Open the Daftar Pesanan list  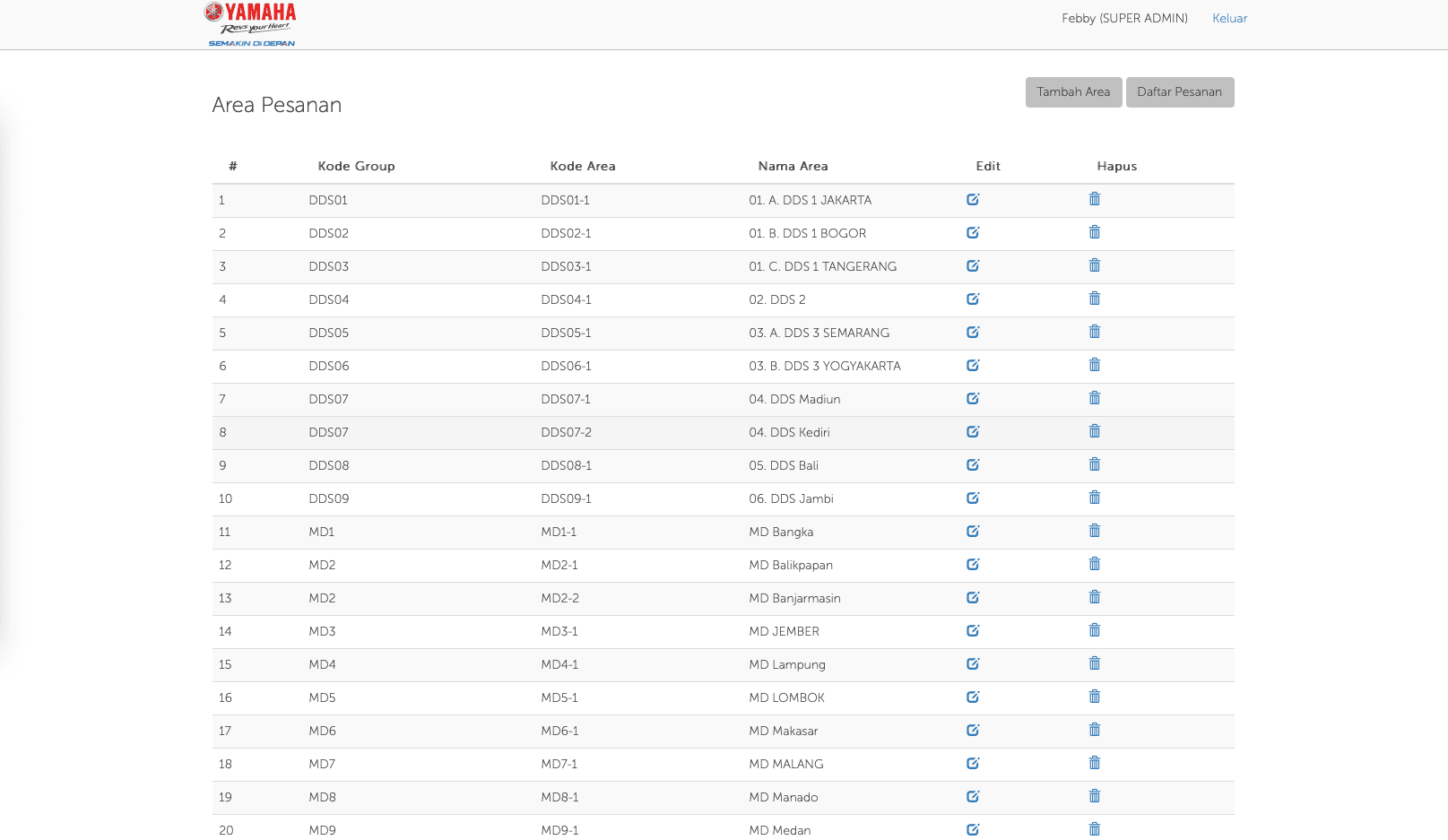click(x=1180, y=92)
